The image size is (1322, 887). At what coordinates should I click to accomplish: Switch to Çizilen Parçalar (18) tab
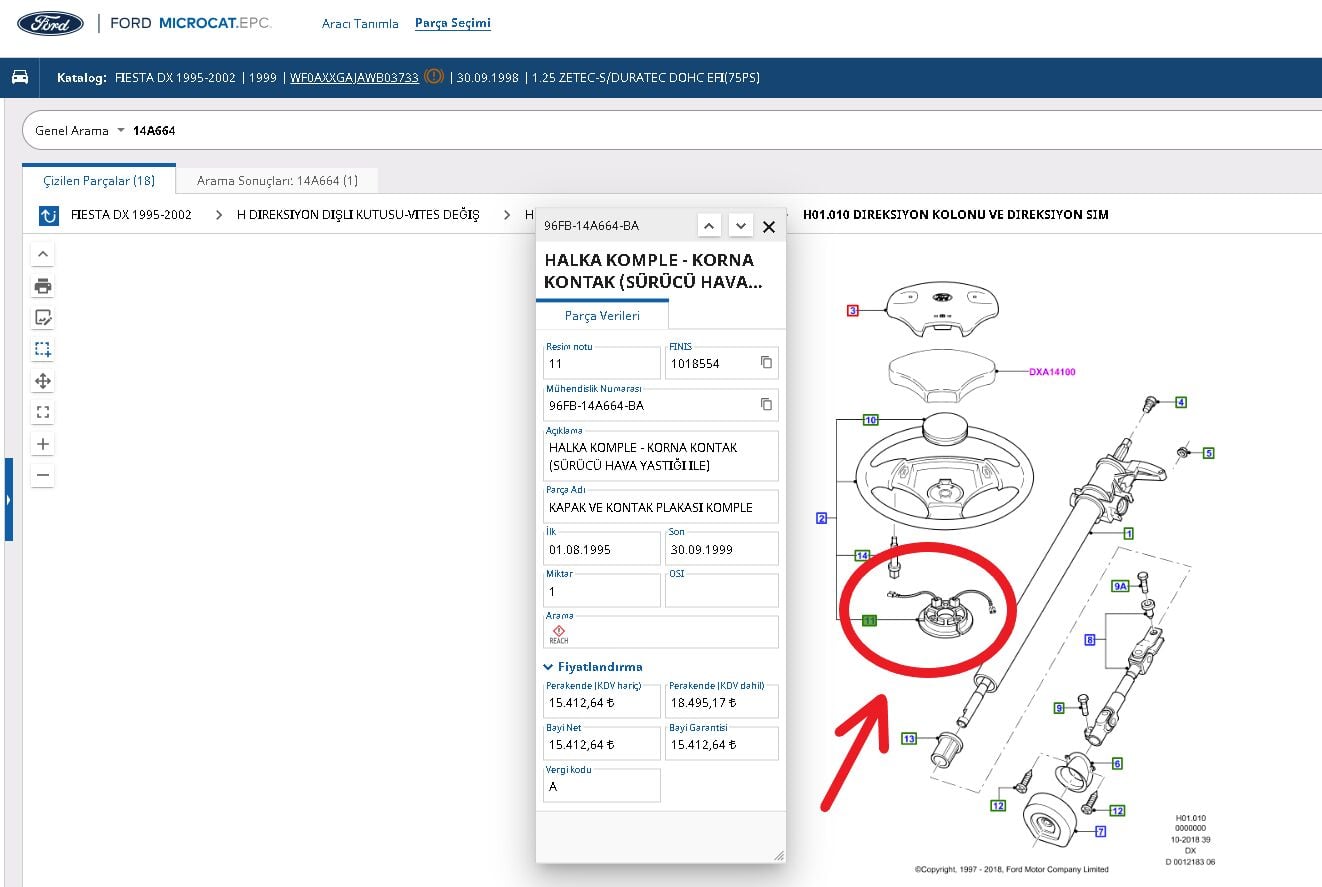[99, 180]
